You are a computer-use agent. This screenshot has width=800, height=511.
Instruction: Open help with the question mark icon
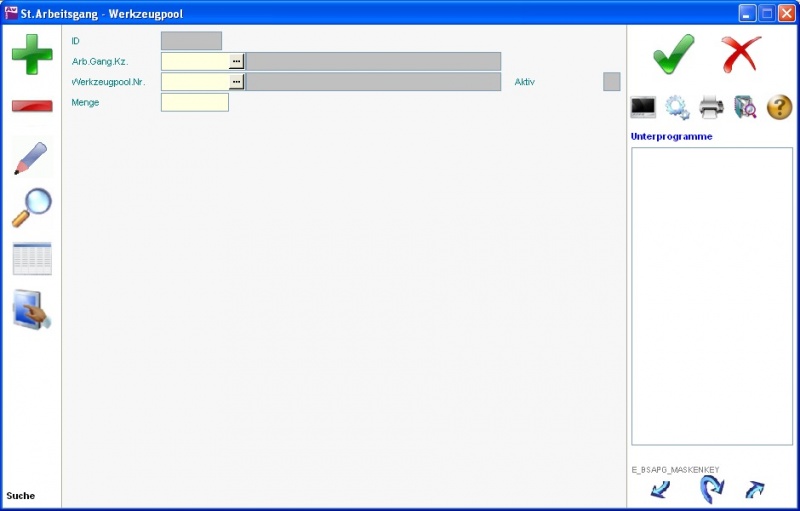click(x=779, y=107)
